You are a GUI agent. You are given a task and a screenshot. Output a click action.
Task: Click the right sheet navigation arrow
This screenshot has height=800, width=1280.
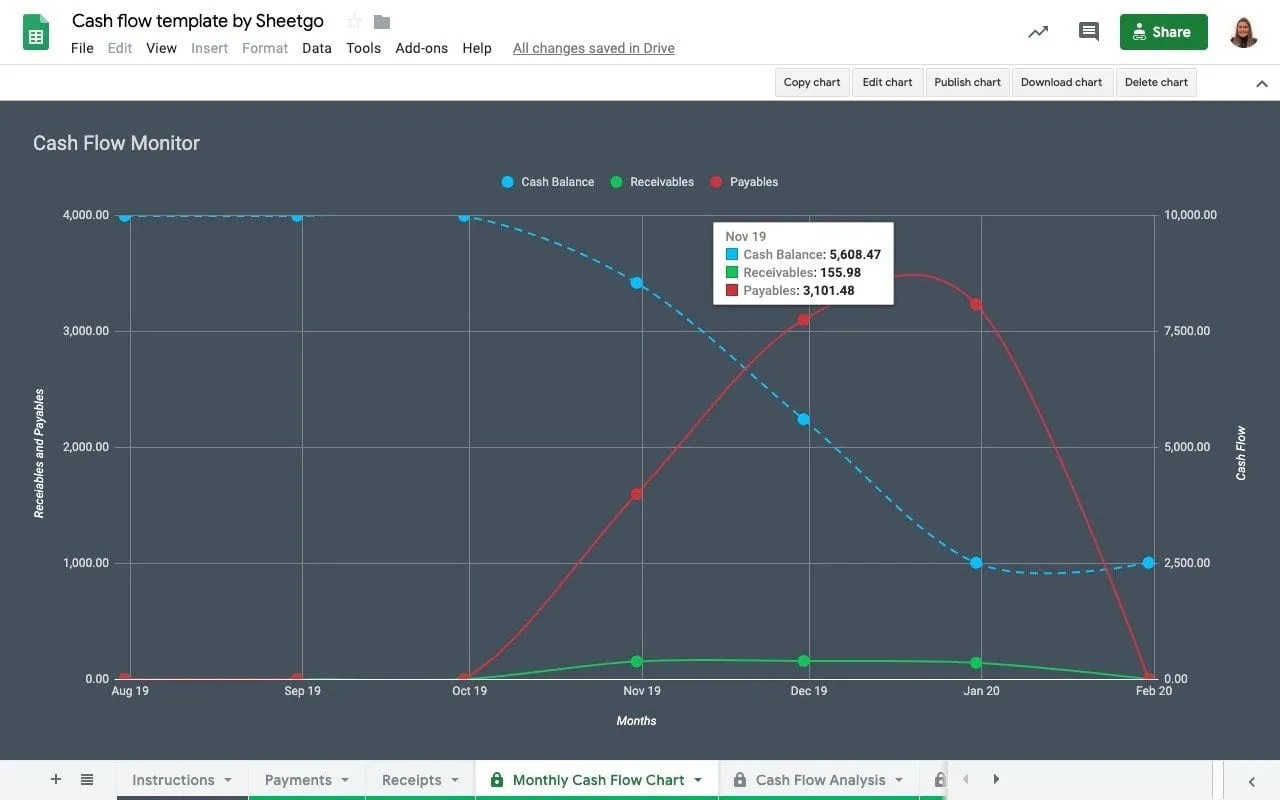[996, 779]
